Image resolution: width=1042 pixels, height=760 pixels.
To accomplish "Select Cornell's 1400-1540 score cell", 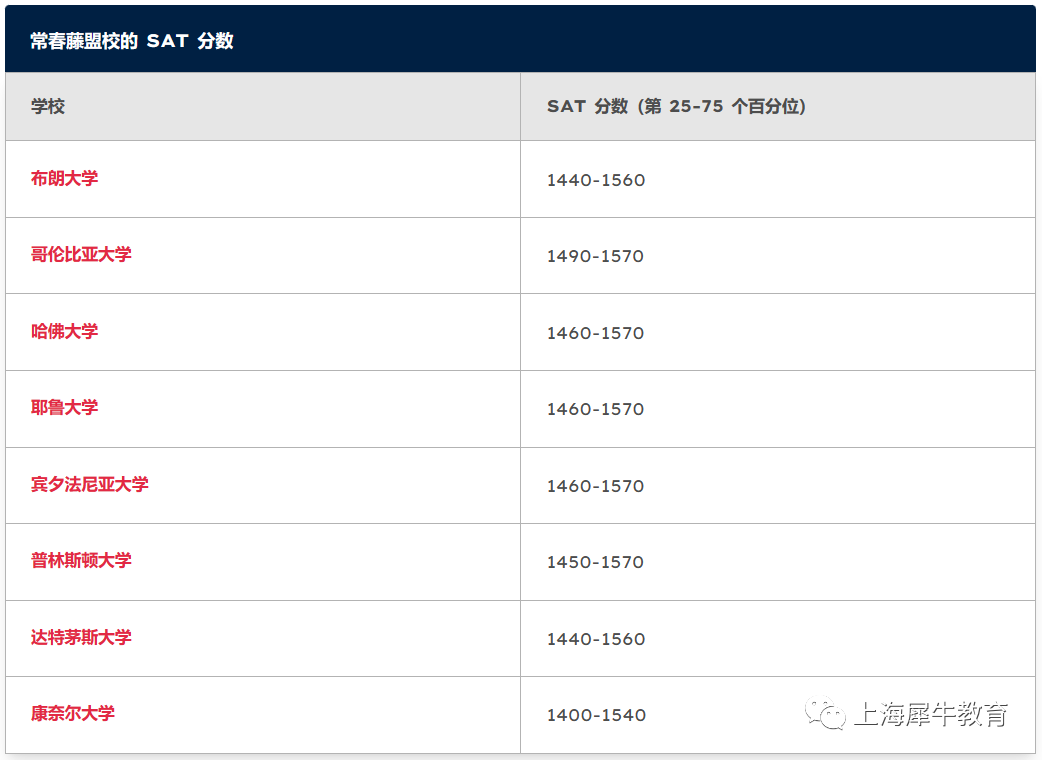I will tap(778, 715).
